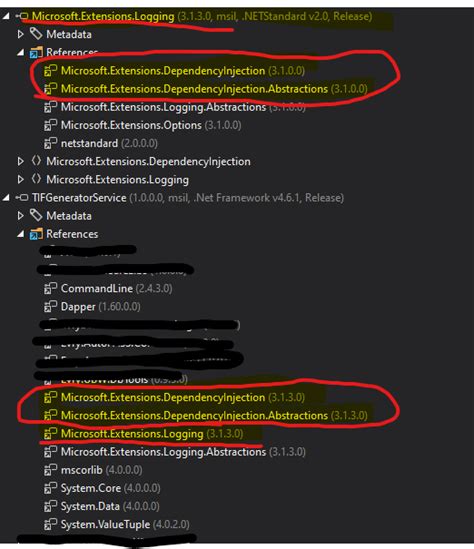Image resolution: width=474 pixels, height=549 pixels.
Task: Select mscorlib (4.0.0.0) reference
Action: coord(102,470)
